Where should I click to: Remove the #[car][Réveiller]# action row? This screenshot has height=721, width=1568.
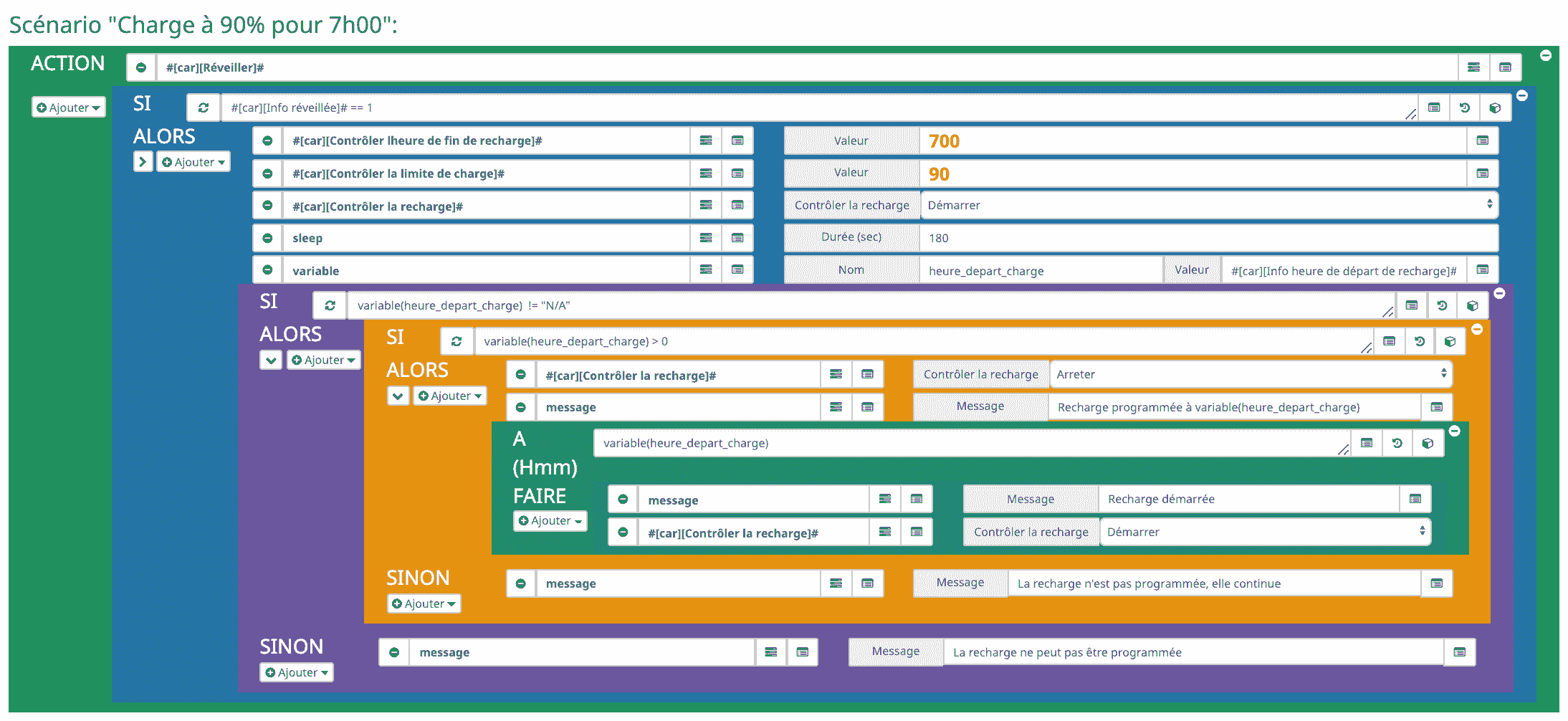(x=141, y=67)
